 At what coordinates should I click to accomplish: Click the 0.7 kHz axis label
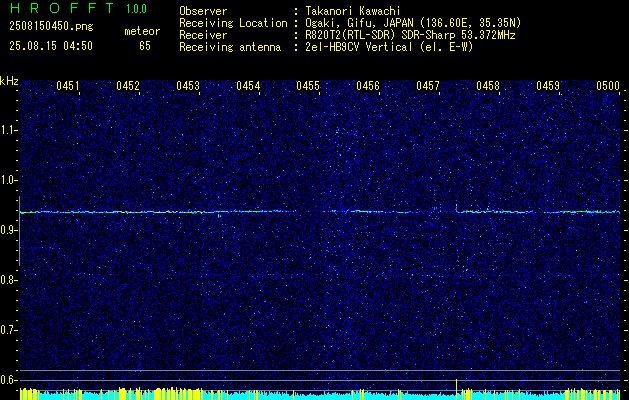8,330
